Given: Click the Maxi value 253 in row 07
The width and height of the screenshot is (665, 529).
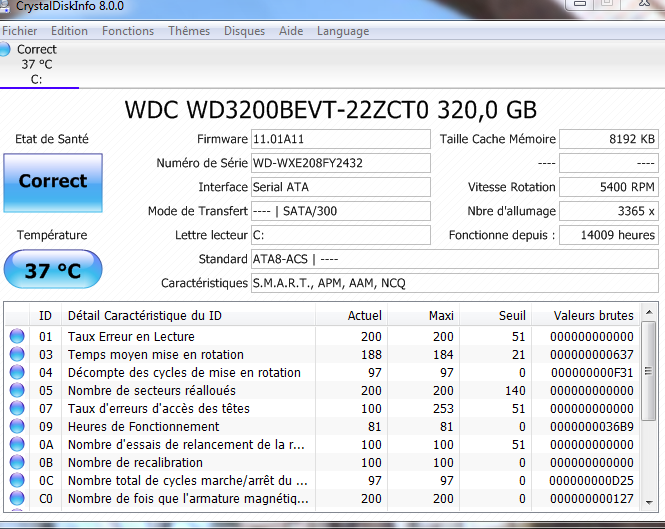Looking at the screenshot, I should click(443, 409).
